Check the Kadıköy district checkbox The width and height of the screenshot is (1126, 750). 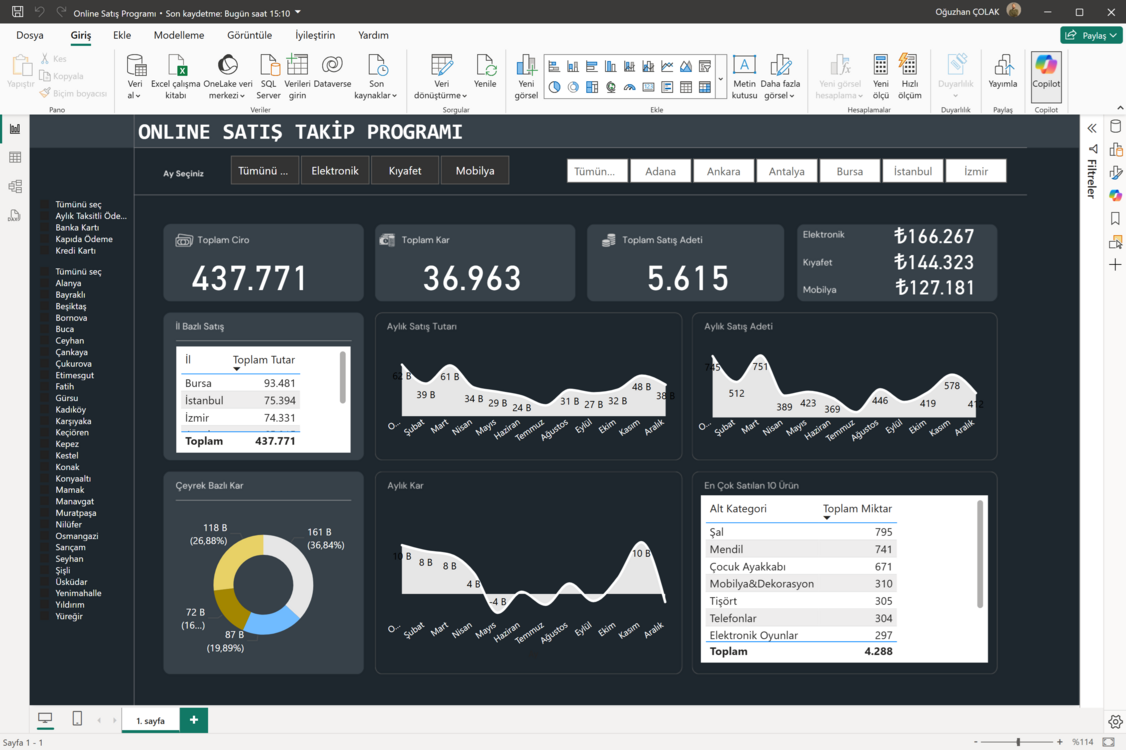45,410
